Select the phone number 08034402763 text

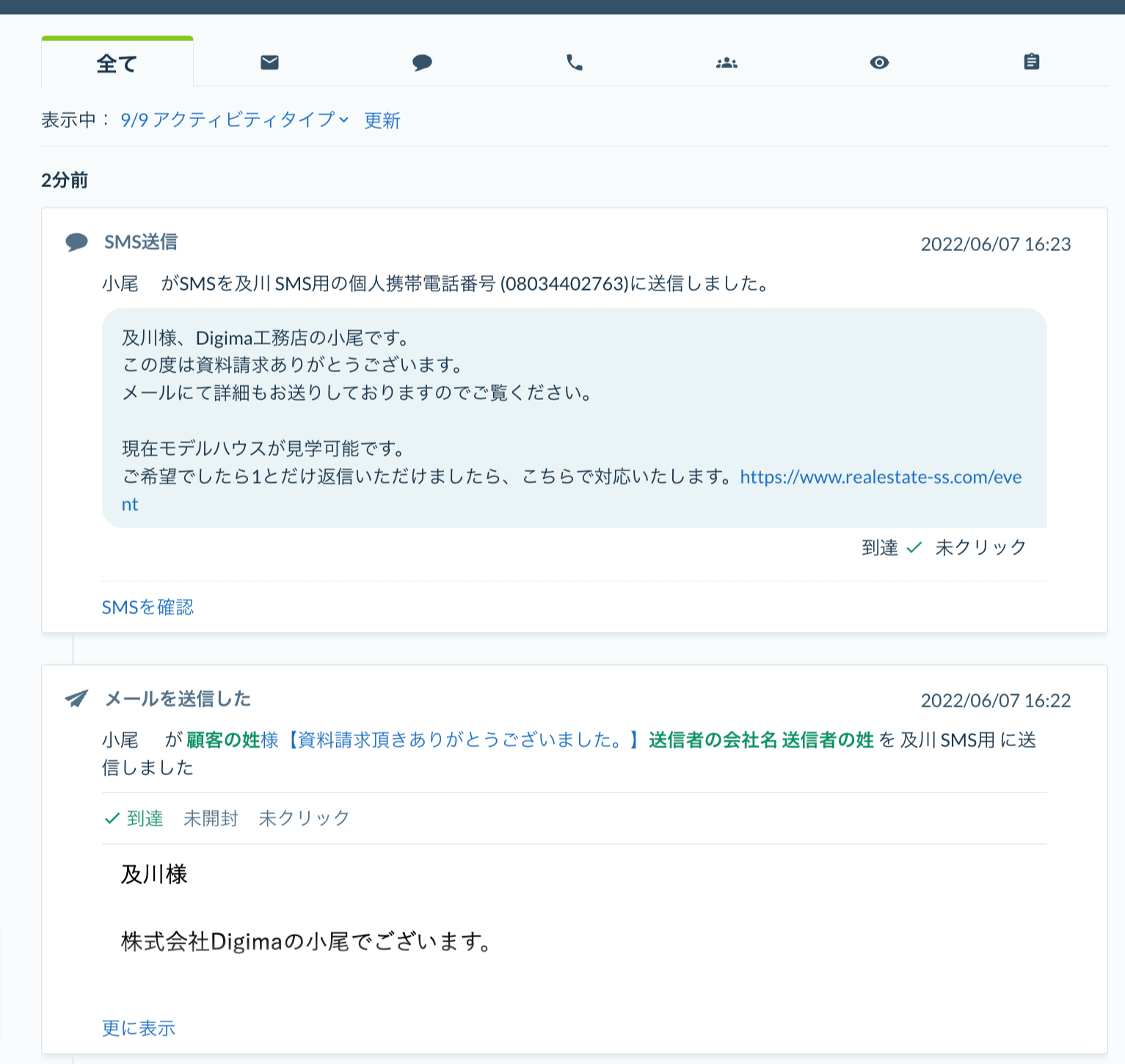[x=564, y=283]
